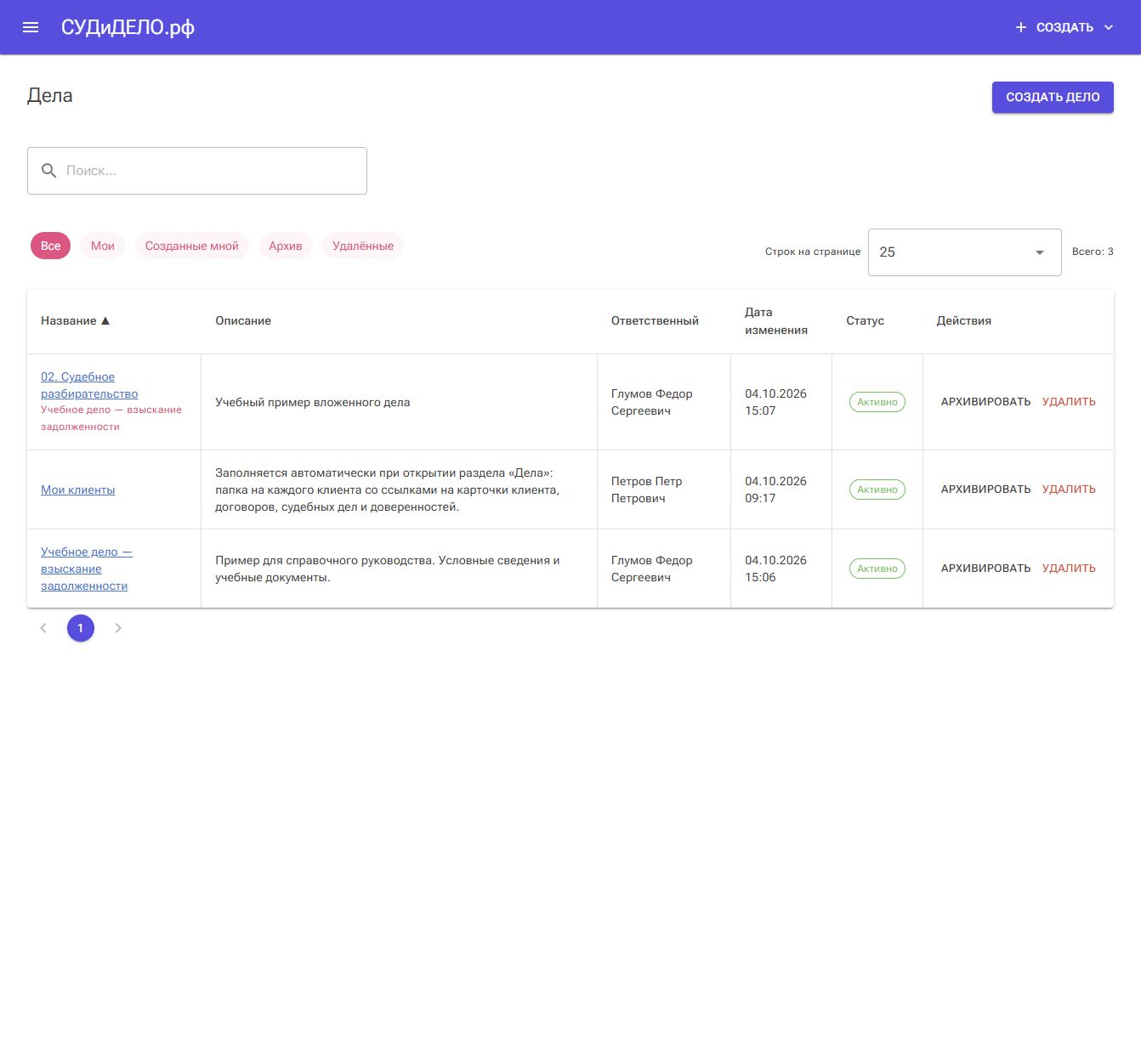View the Удалённые filter

pyautogui.click(x=363, y=246)
